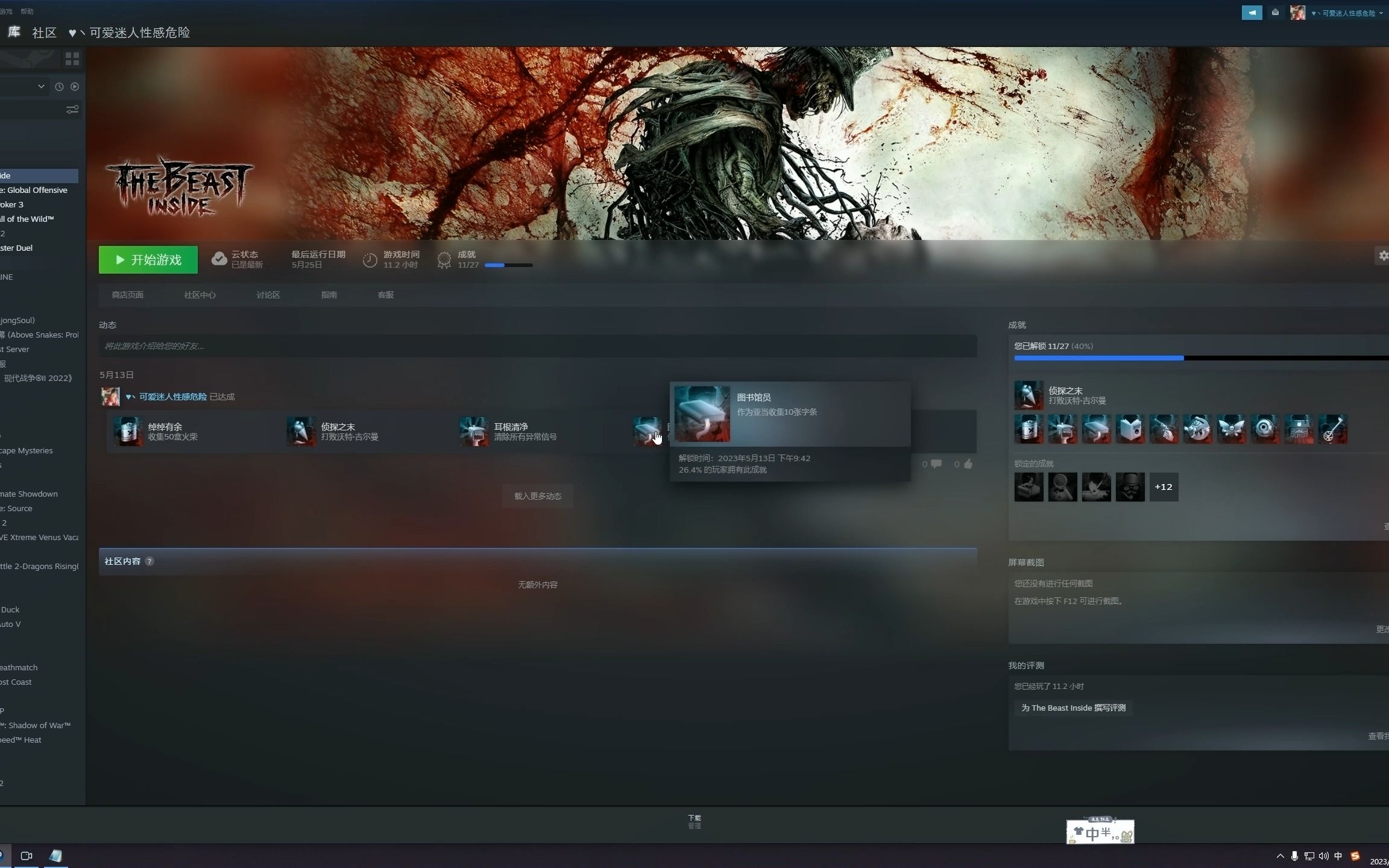Click the Sogou input method tray icon

point(1355,856)
